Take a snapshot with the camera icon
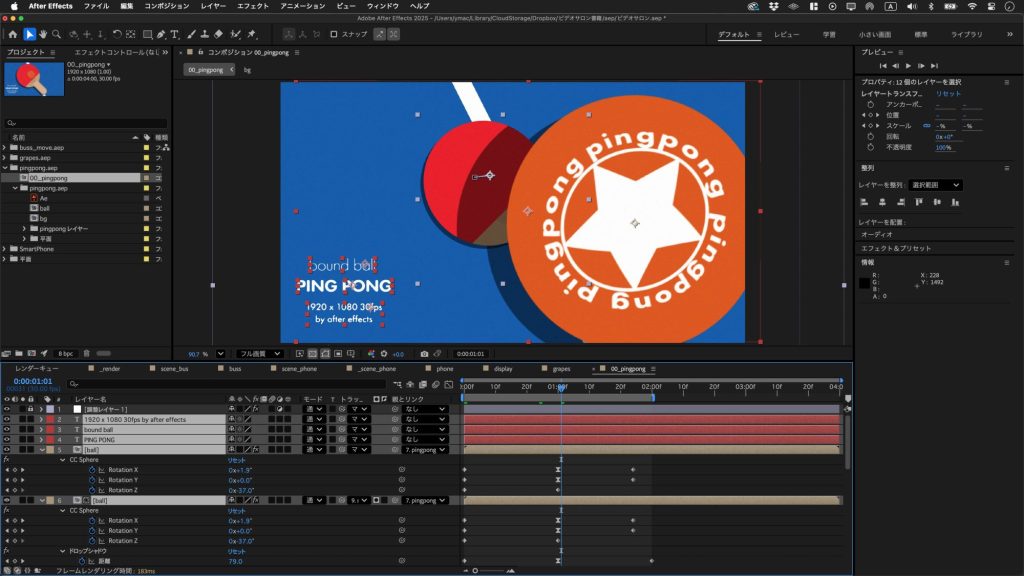The image size is (1024, 576). (424, 354)
